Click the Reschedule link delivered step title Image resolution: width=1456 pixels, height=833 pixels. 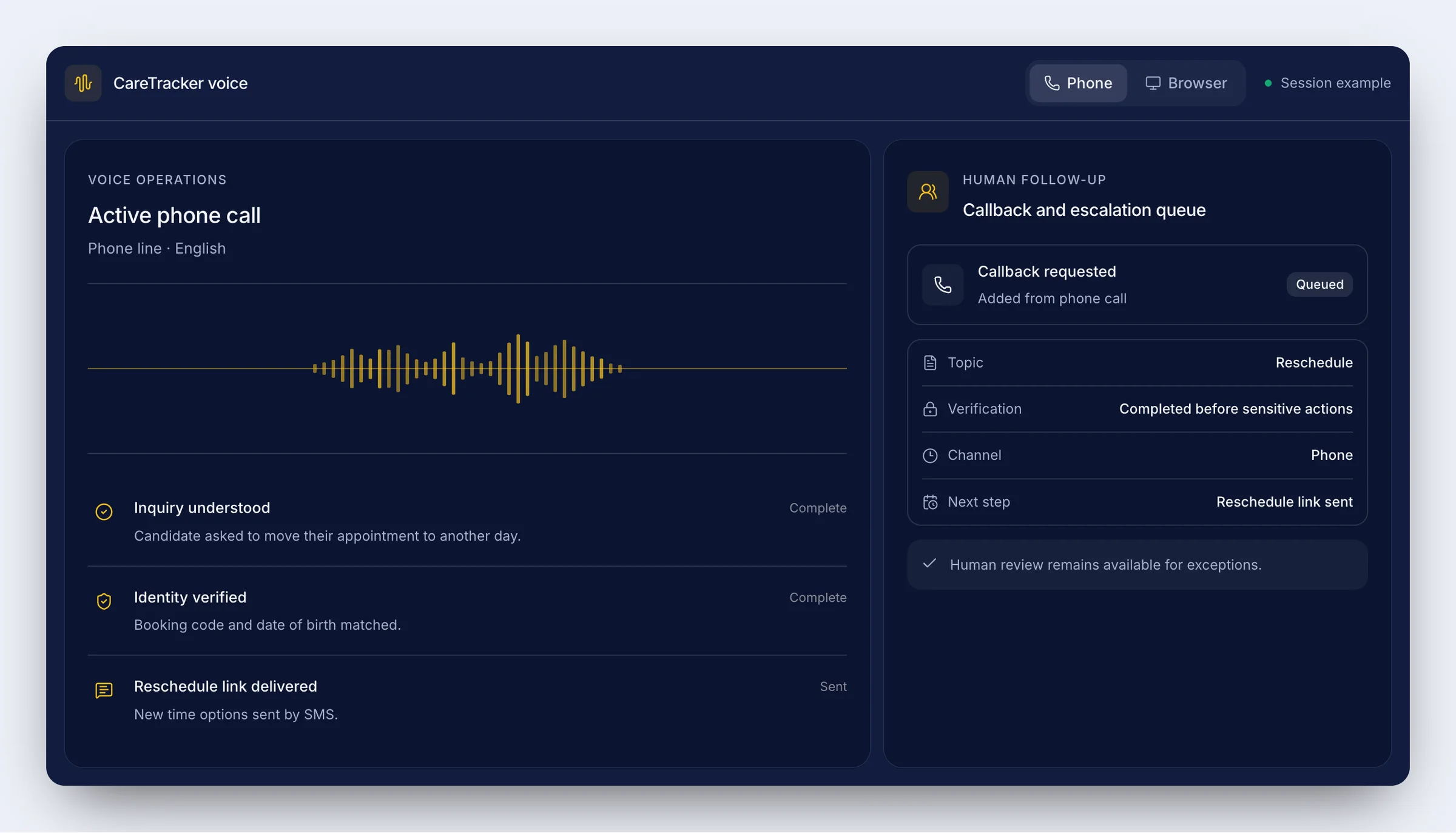(225, 686)
